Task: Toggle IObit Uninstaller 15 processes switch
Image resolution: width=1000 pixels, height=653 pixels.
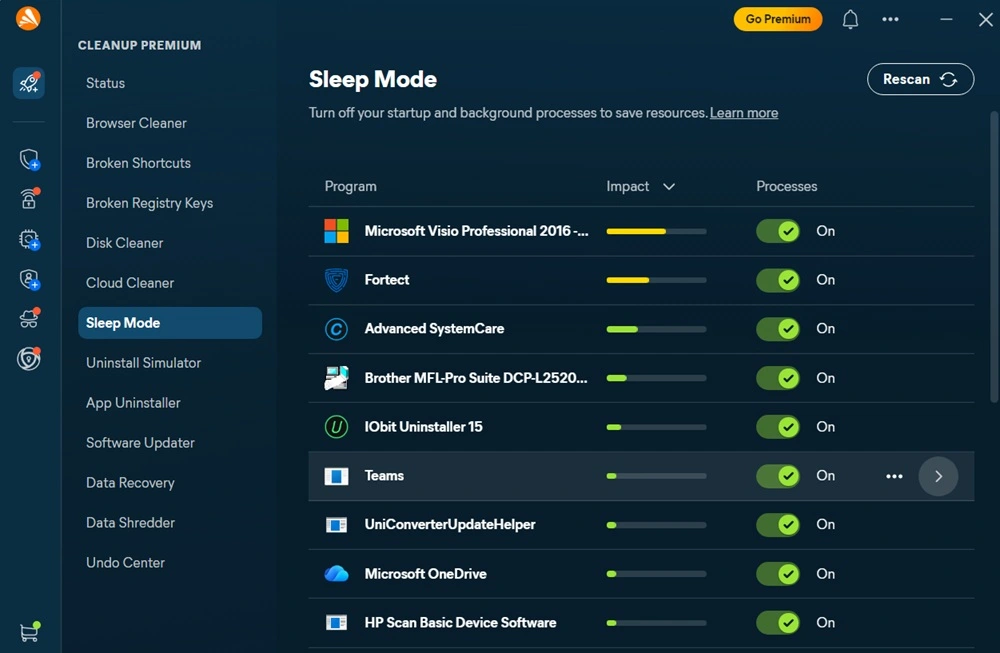Action: [x=778, y=427]
